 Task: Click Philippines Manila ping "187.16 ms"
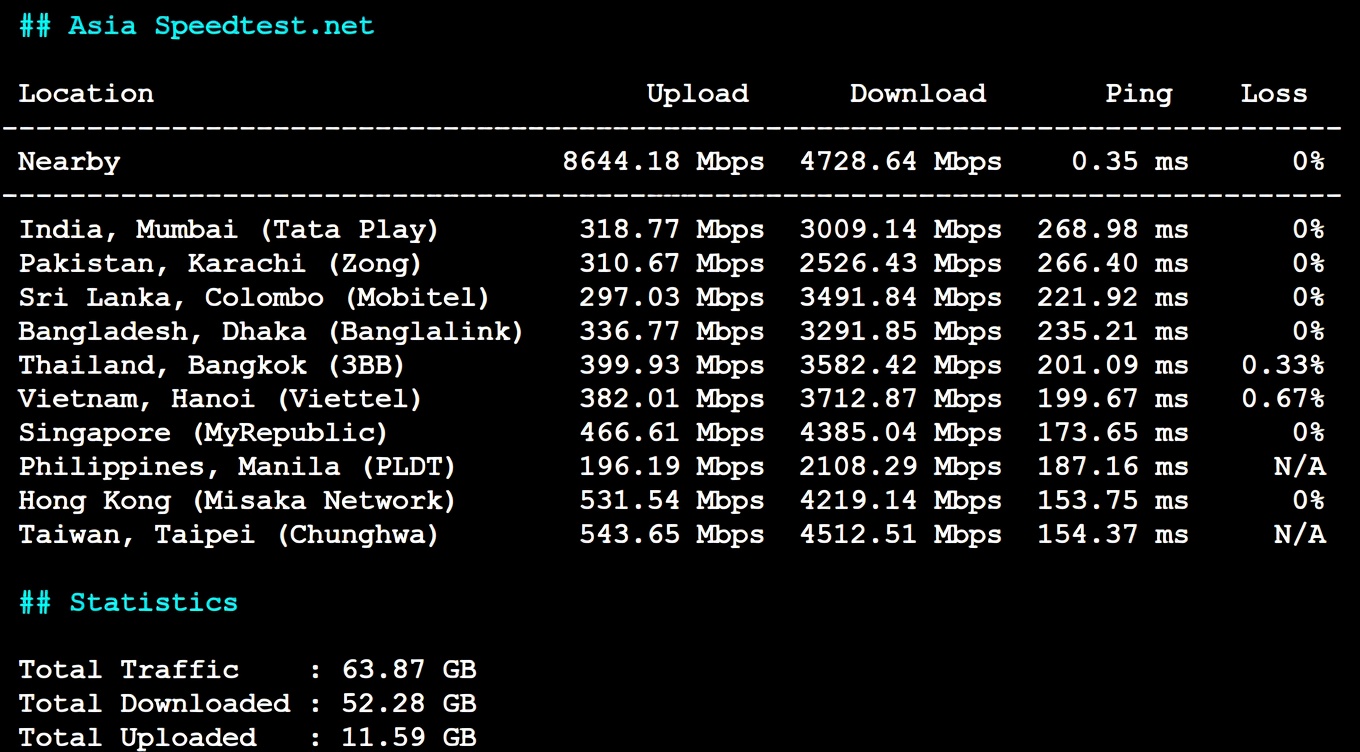(1113, 468)
